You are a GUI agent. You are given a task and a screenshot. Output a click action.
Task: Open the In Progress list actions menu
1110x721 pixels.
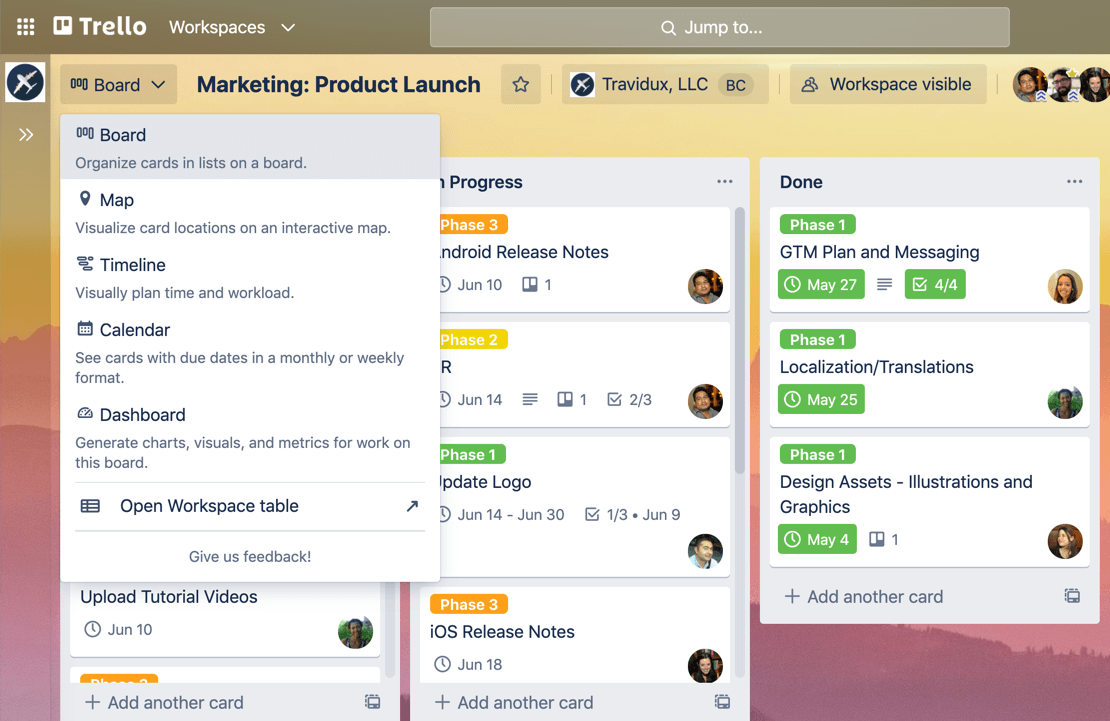click(x=724, y=181)
